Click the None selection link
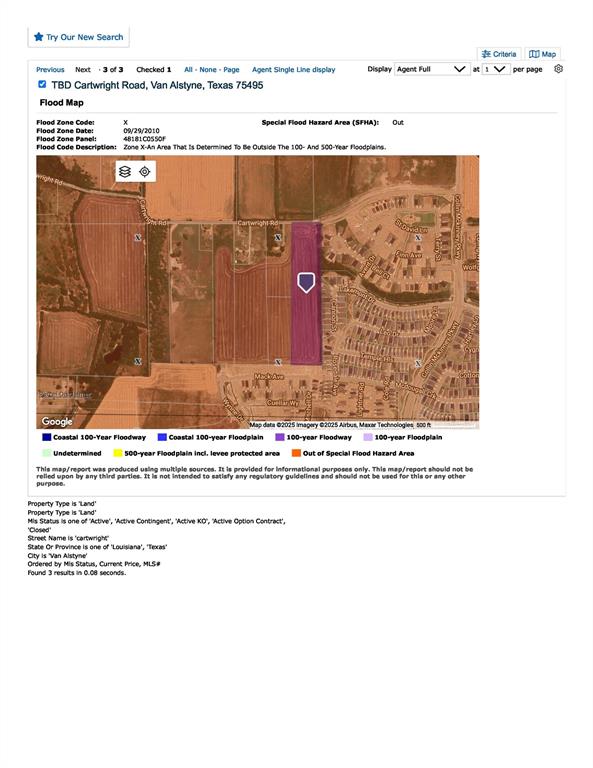 (x=208, y=70)
